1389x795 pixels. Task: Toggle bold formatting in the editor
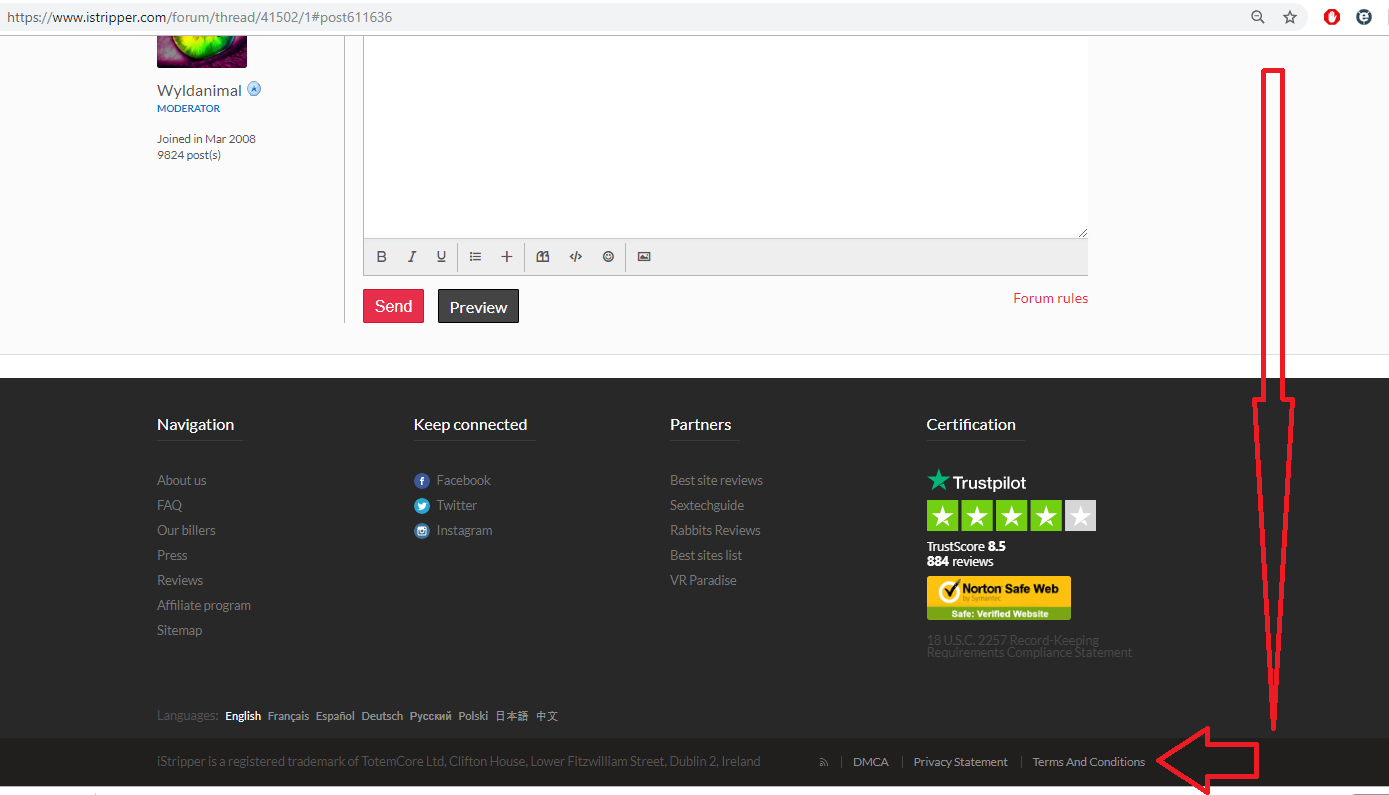click(x=381, y=257)
